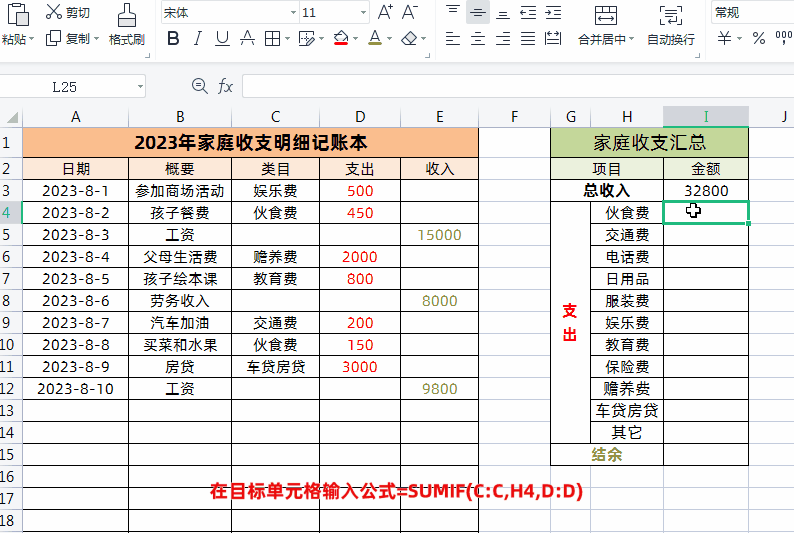Align text right

coord(503,38)
